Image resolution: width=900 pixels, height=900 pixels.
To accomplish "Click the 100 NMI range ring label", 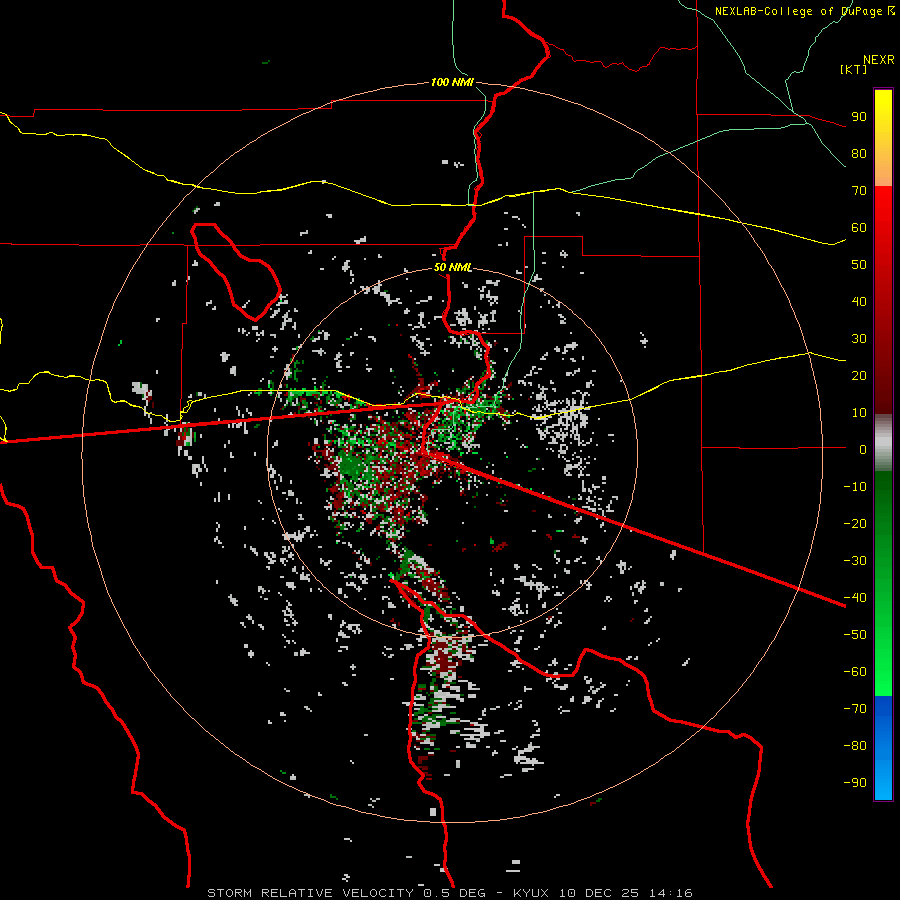I will tap(452, 82).
